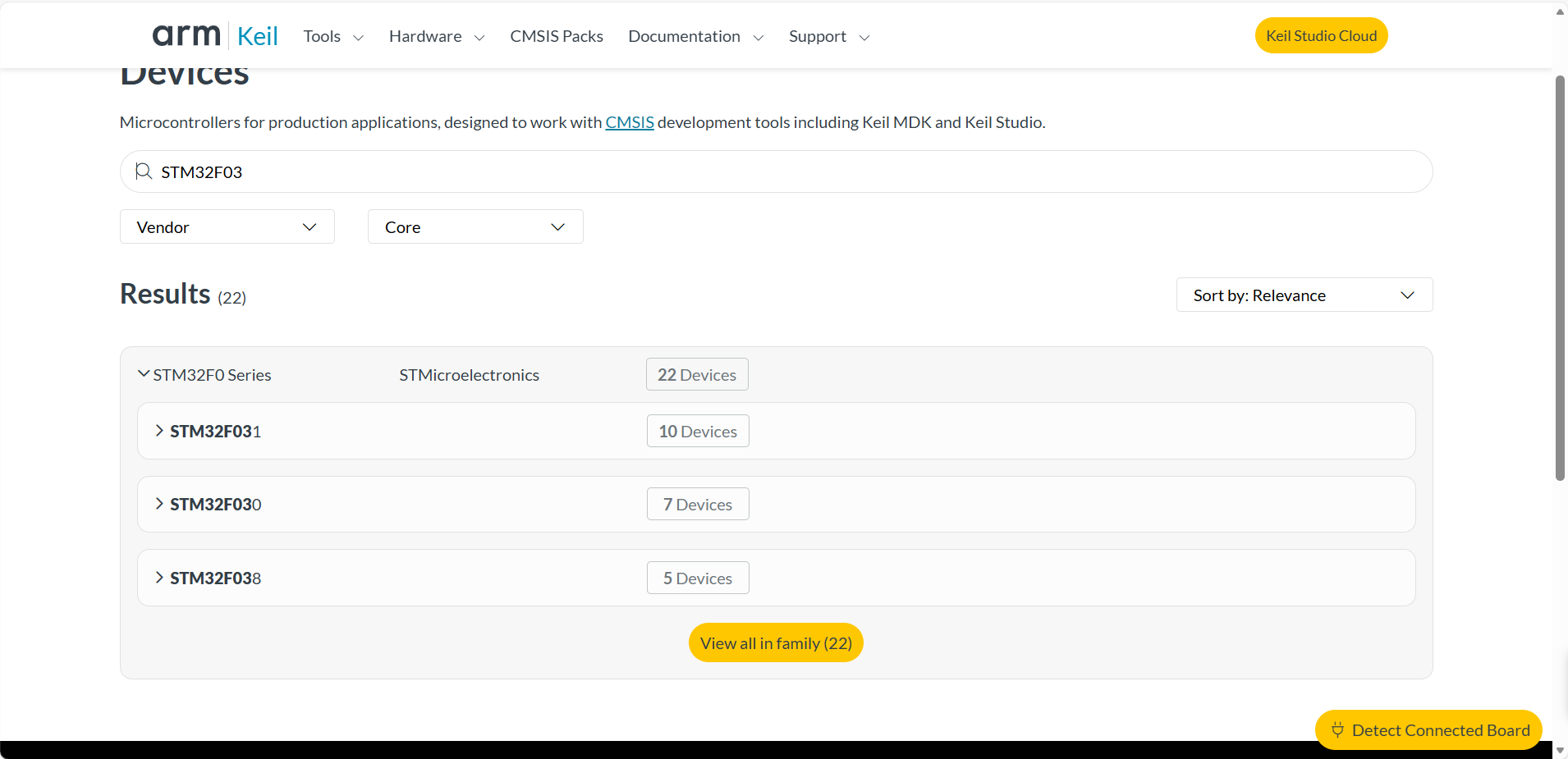
Task: Open the Sort by Relevance dropdown
Action: tap(1304, 295)
